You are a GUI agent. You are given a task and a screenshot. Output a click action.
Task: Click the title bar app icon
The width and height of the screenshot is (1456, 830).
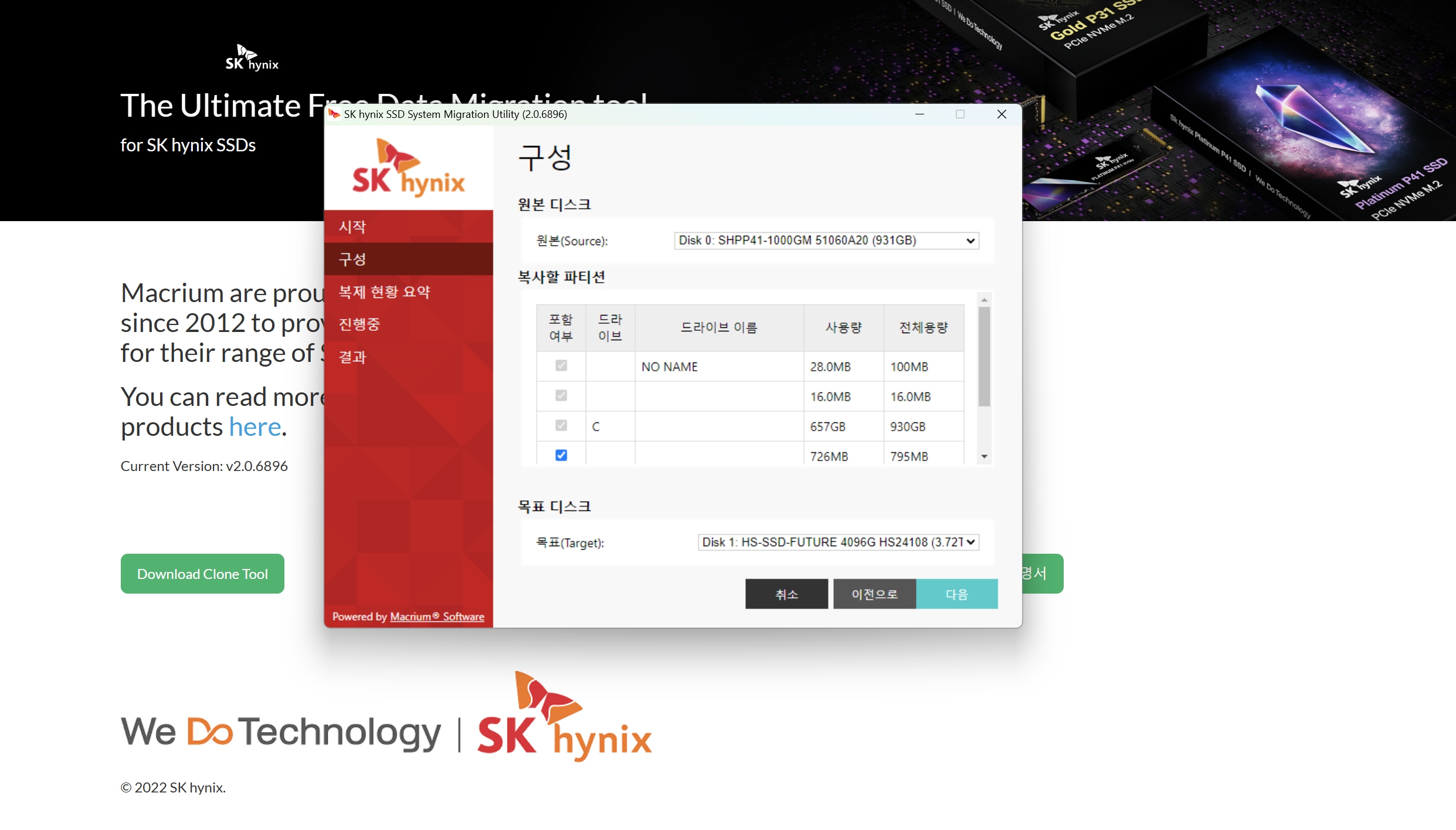coord(335,114)
